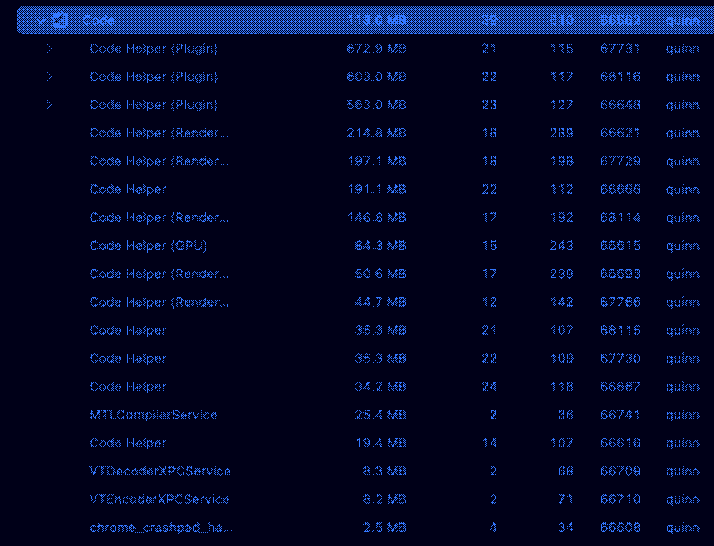Select the MTLCompilerService process
This screenshot has width=714, height=546.
(153, 414)
